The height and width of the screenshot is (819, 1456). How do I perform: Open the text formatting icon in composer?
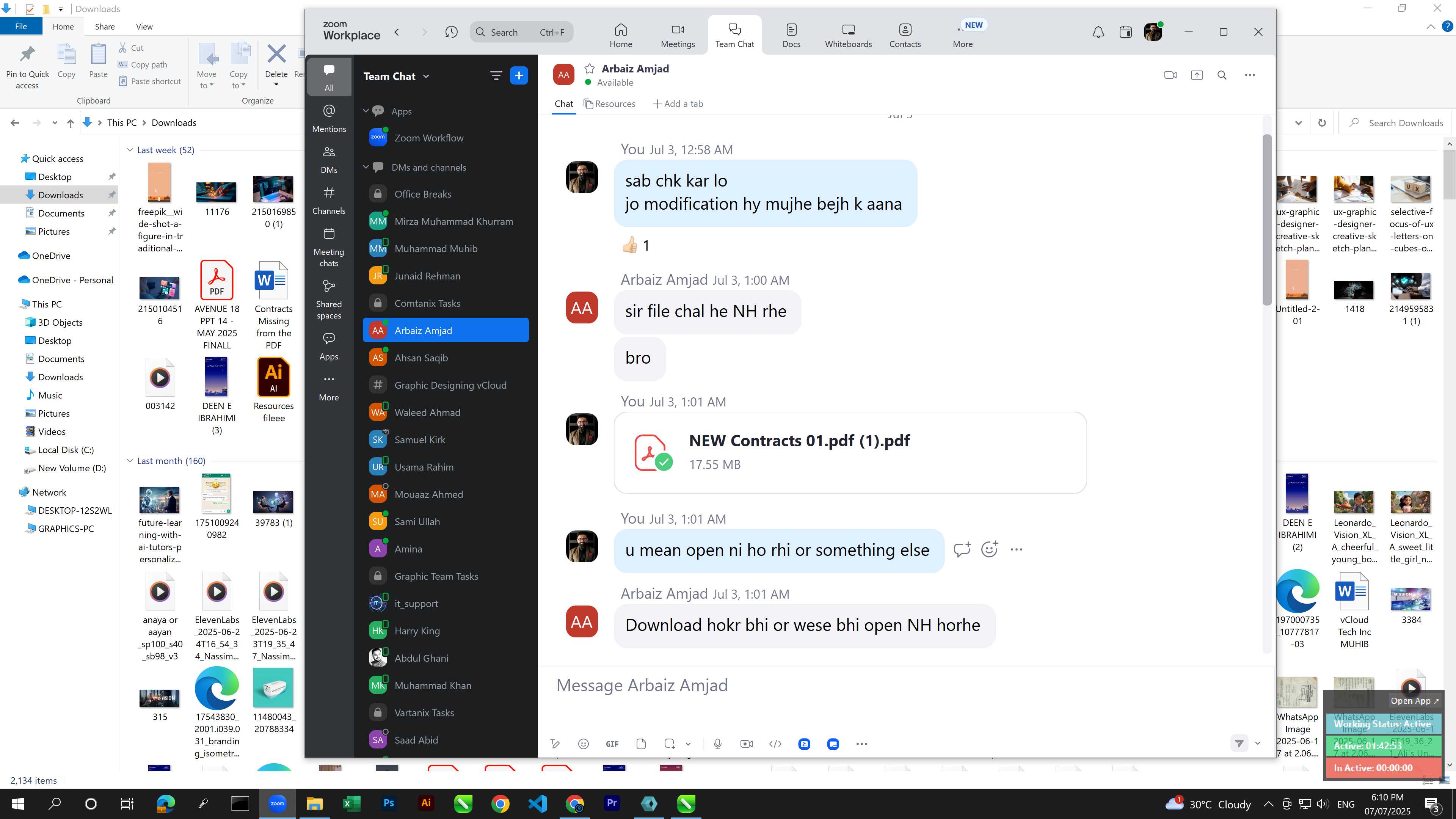tap(555, 744)
